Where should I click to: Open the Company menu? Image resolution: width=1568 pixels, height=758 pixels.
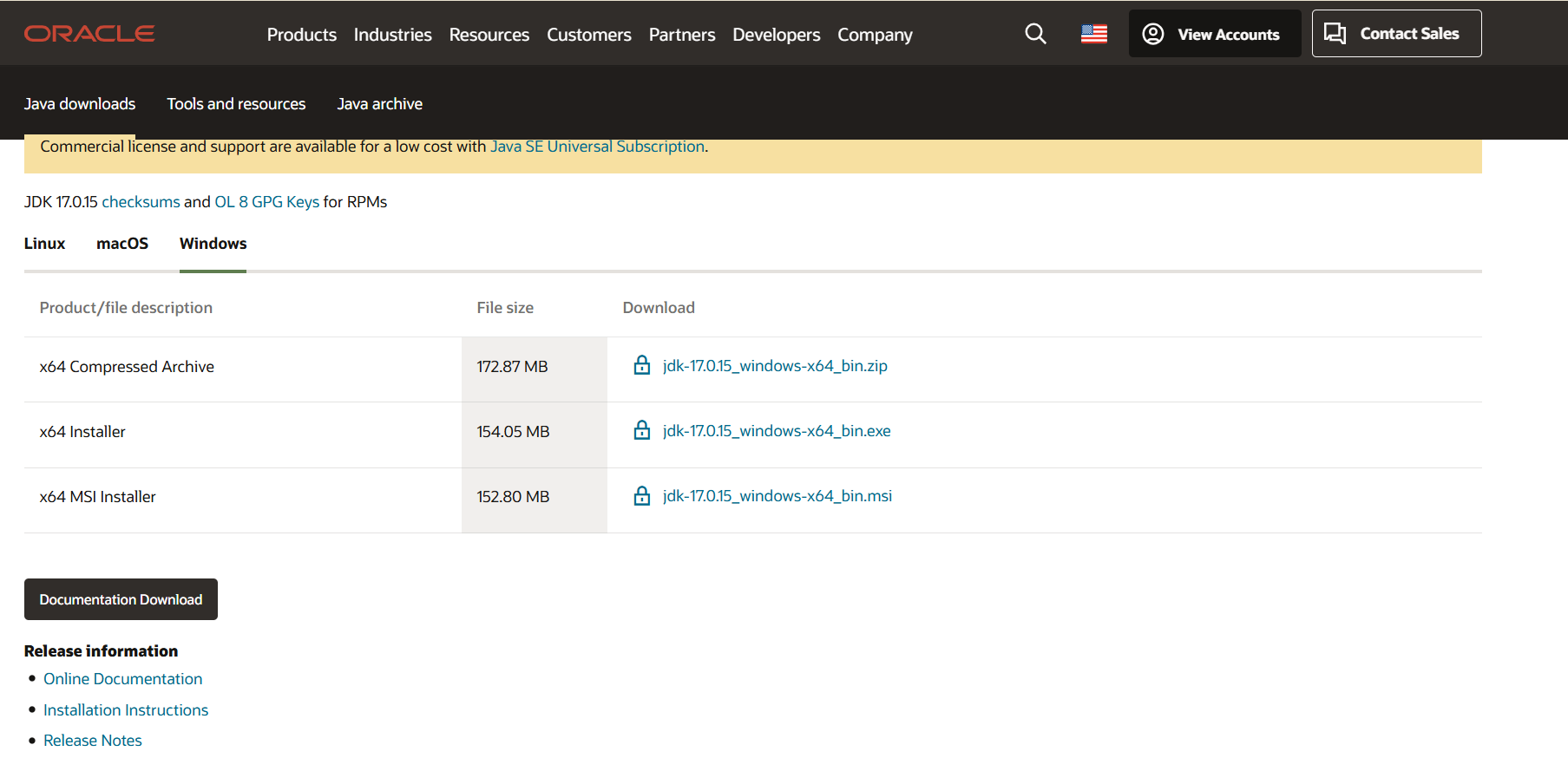click(876, 35)
